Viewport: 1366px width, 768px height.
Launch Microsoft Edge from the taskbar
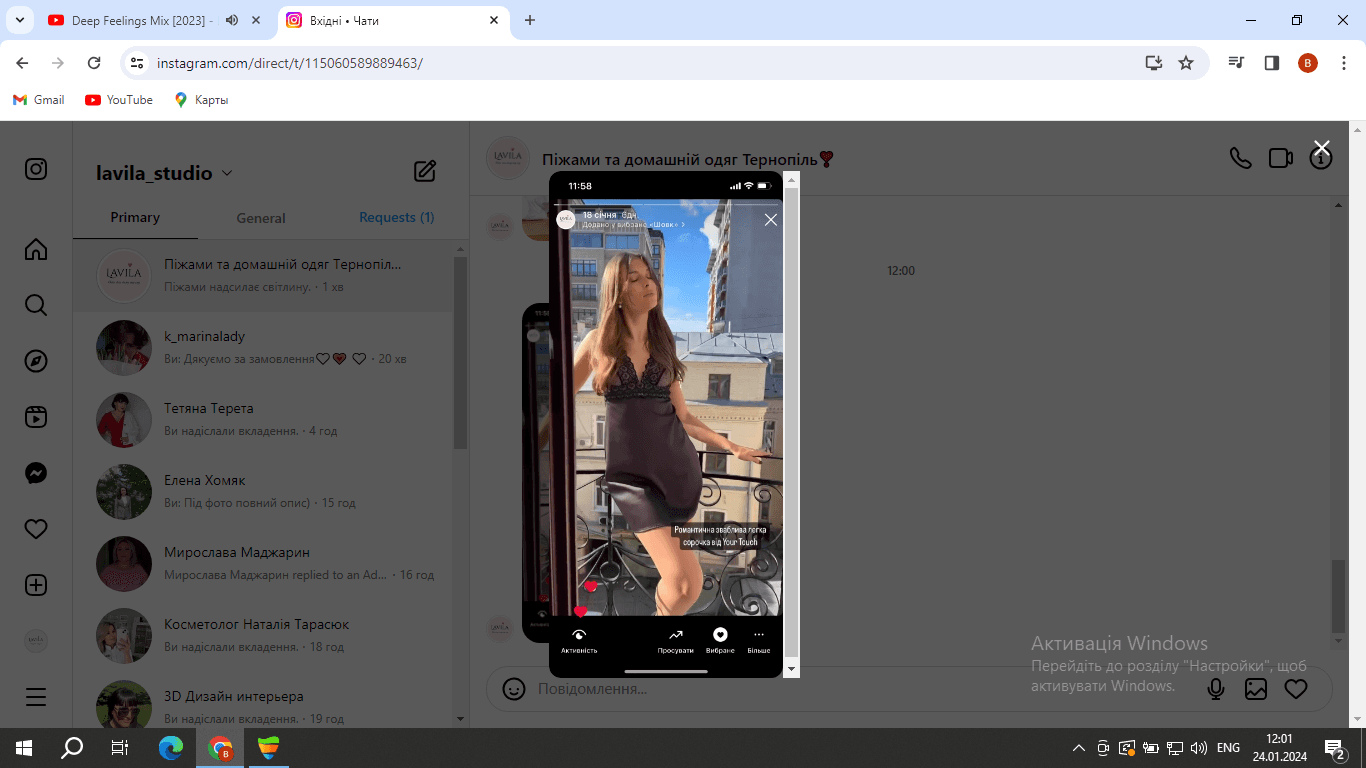tap(171, 748)
